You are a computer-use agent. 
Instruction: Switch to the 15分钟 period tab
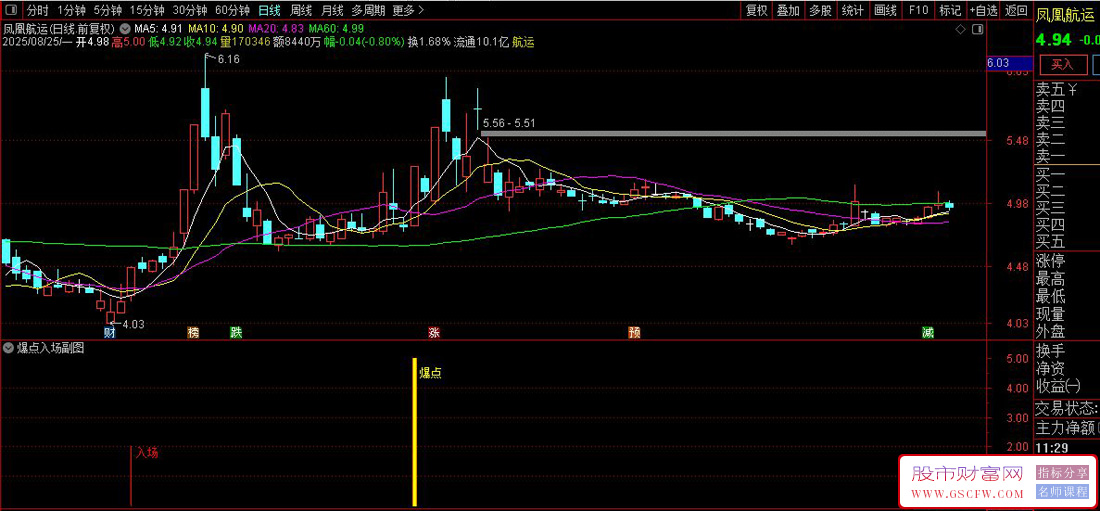(x=147, y=11)
